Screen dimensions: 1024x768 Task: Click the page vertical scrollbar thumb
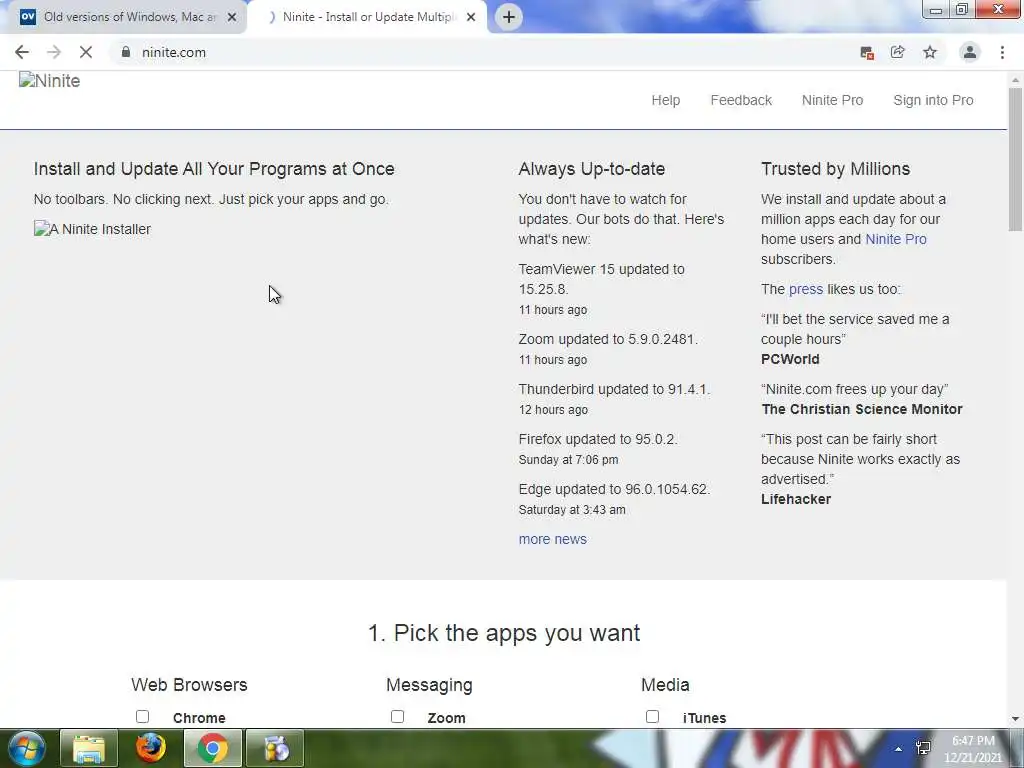click(x=1015, y=159)
